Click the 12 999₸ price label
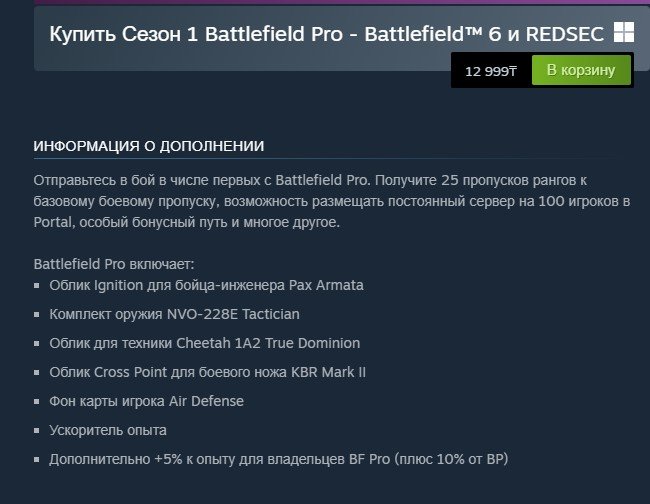Viewport: 650px width, 504px height. coord(490,71)
